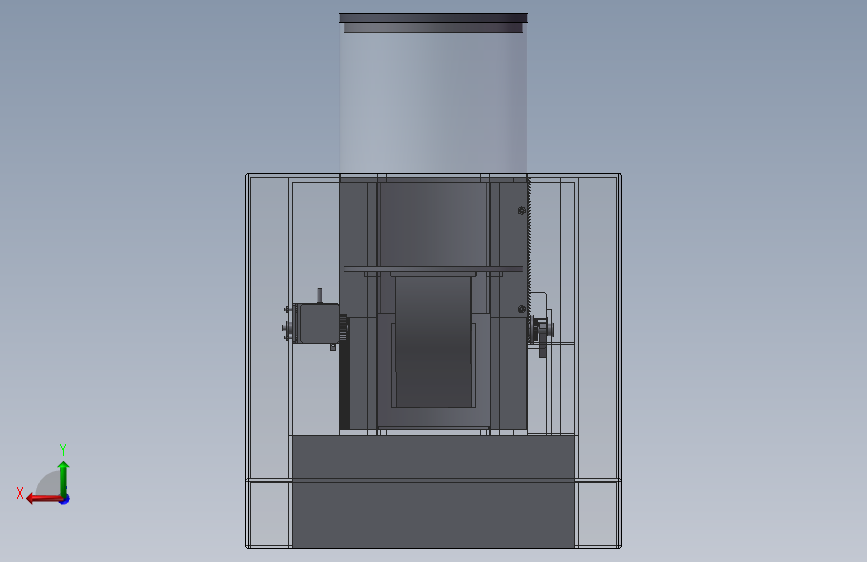Select the toothed rack on the right edge
This screenshot has width=867, height=562.
tap(529, 246)
